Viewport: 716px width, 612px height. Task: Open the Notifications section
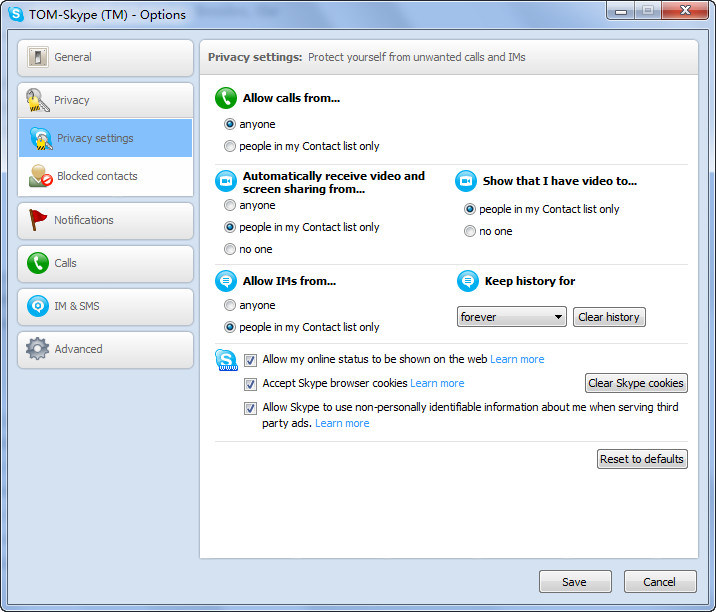[105, 221]
